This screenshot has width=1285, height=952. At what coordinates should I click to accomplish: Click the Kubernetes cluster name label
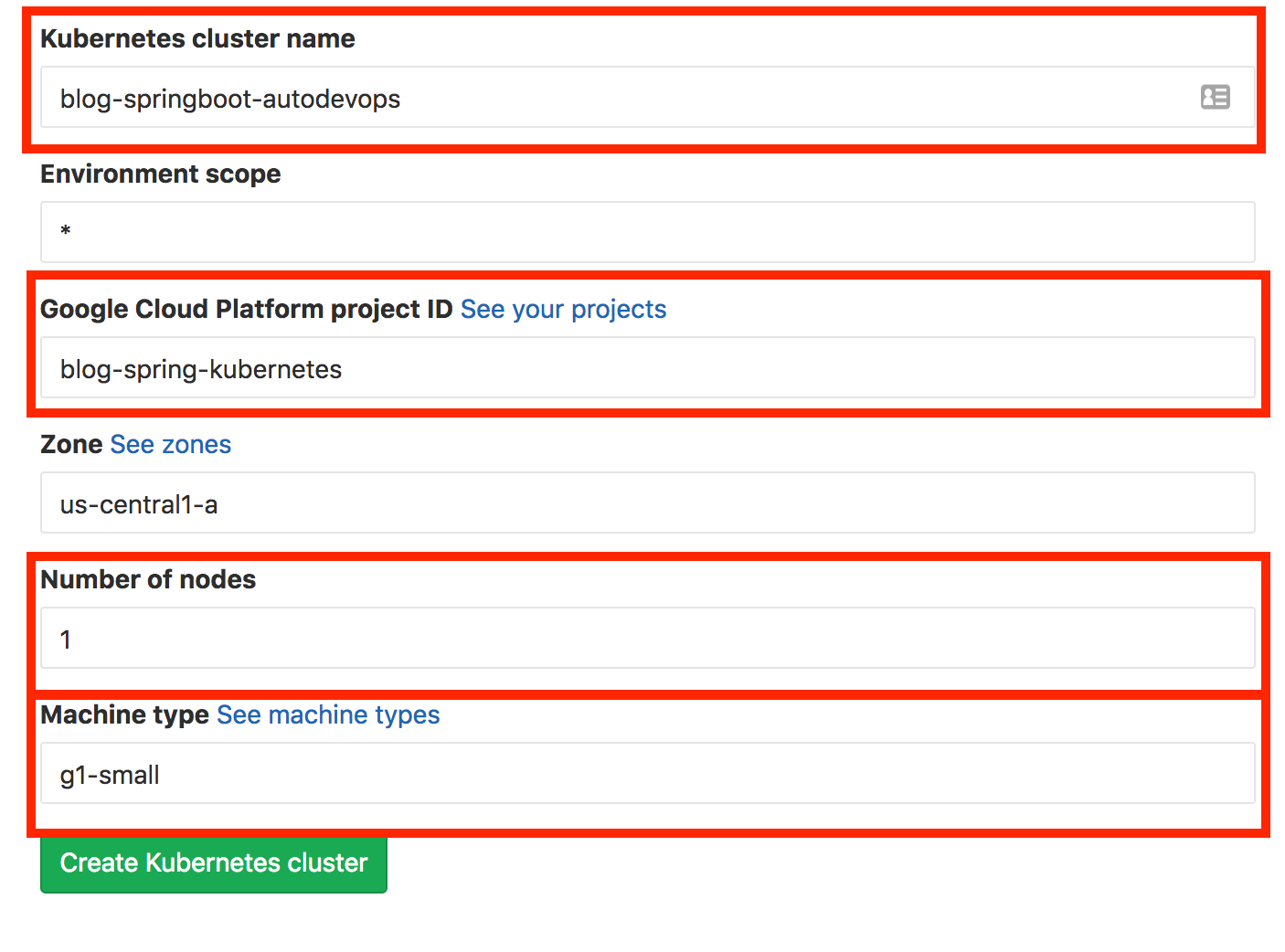[x=197, y=39]
